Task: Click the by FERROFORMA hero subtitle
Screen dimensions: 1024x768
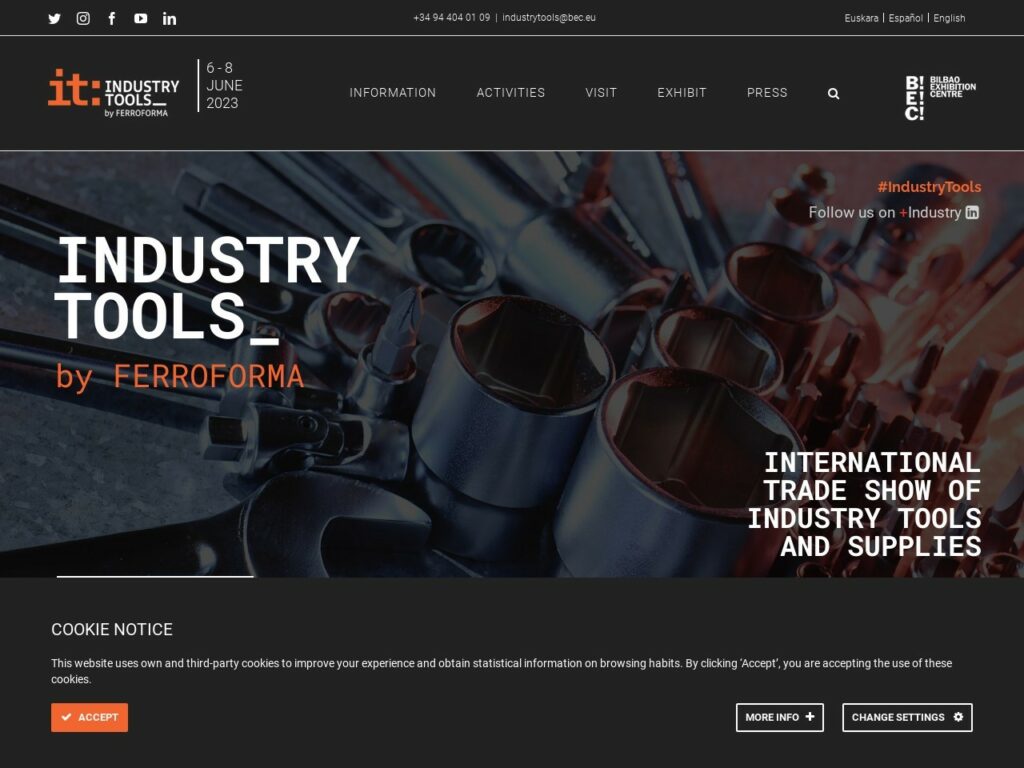Action: click(180, 377)
